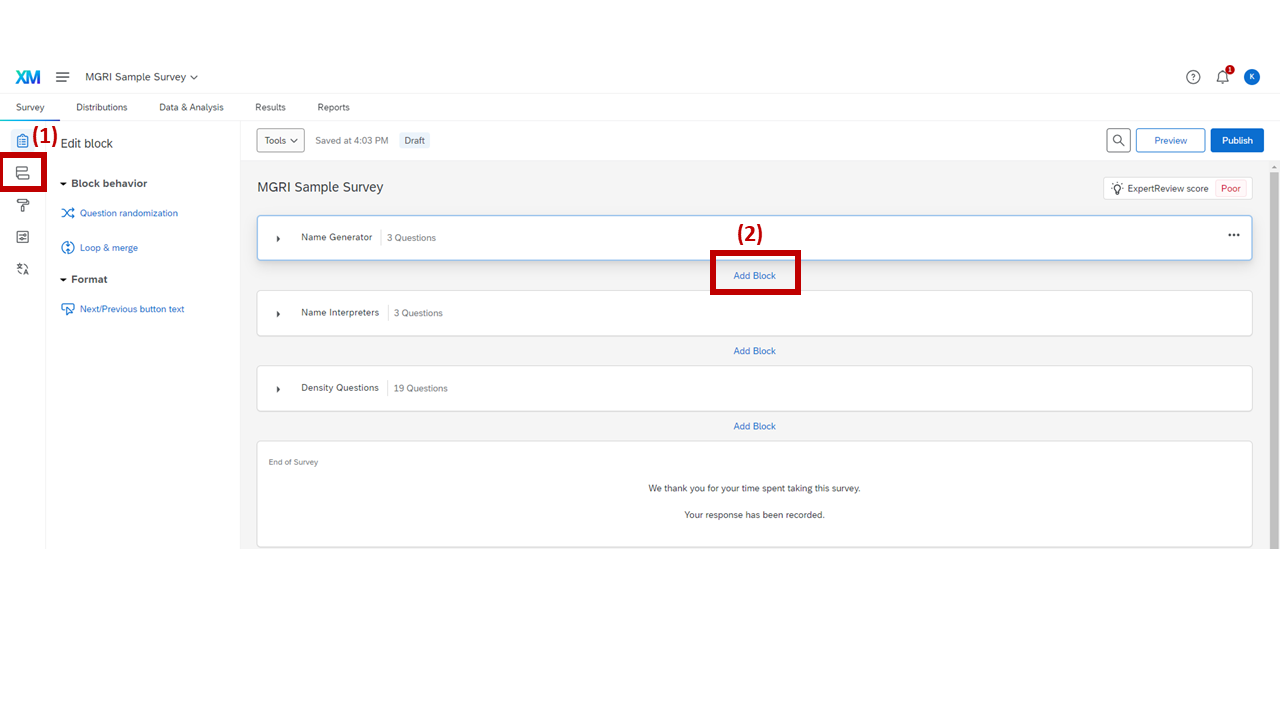Open the MGRI Sample Survey name dropdown

click(141, 76)
